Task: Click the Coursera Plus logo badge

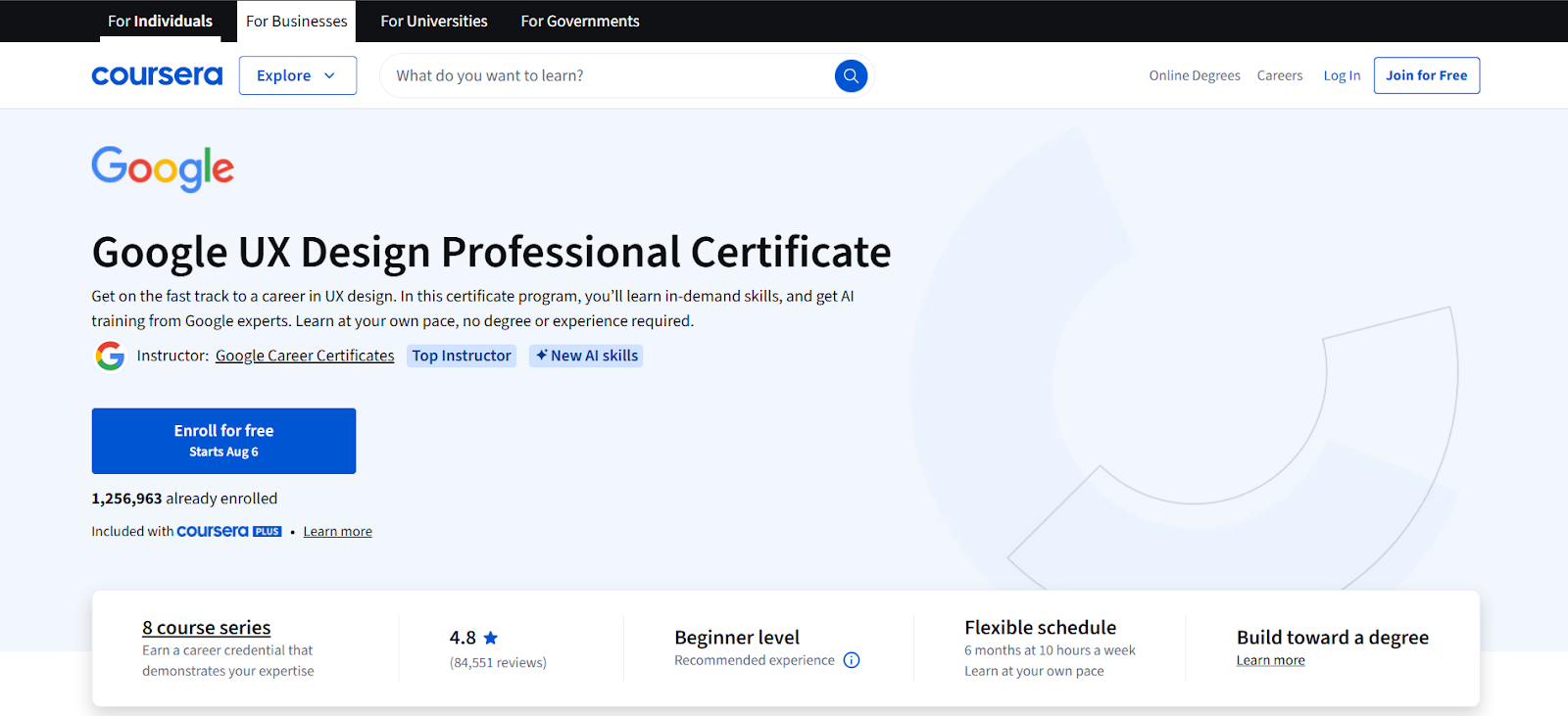Action: point(228,531)
